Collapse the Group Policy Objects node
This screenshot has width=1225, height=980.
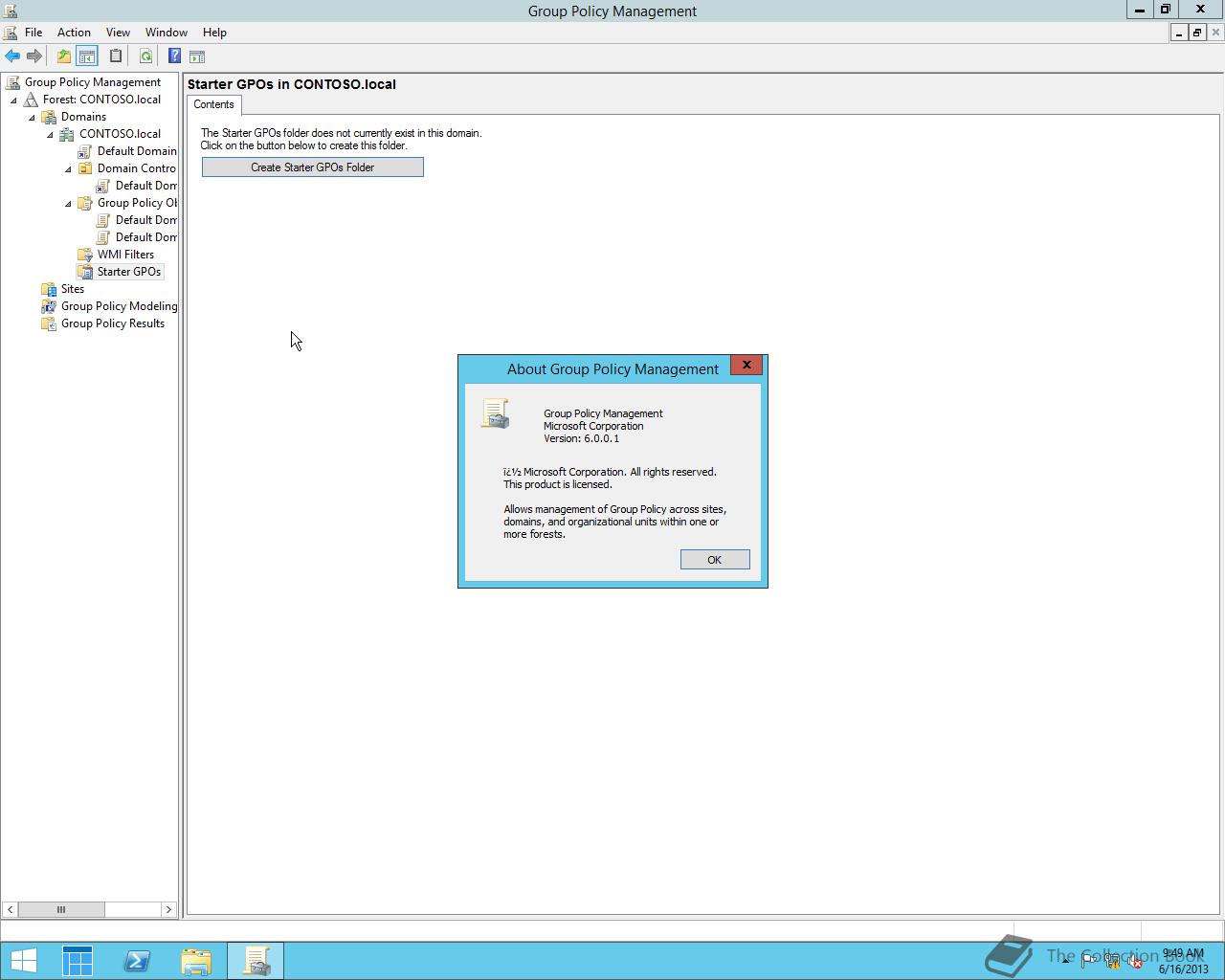pos(69,203)
